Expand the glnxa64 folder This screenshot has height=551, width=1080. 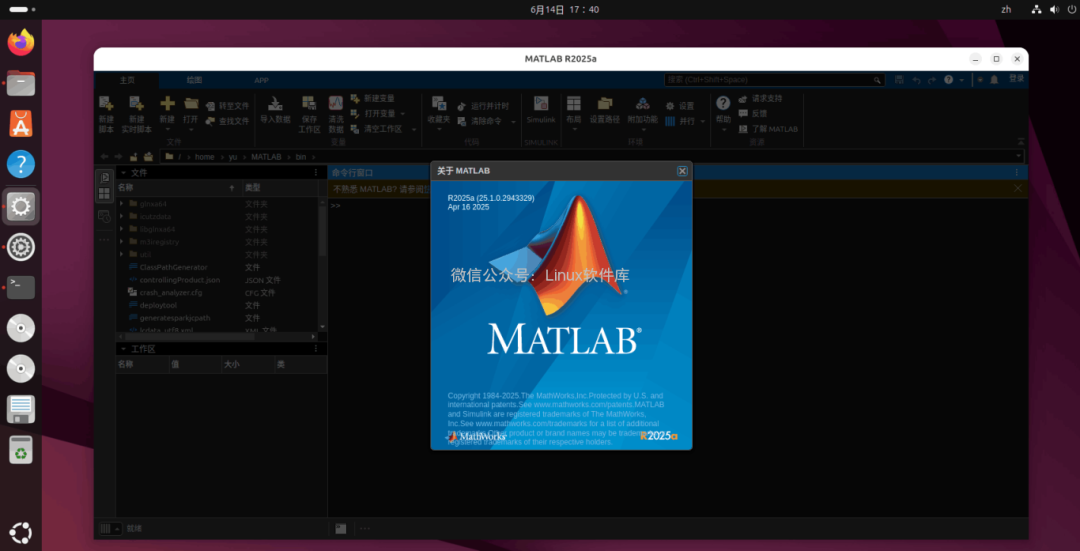[x=122, y=204]
